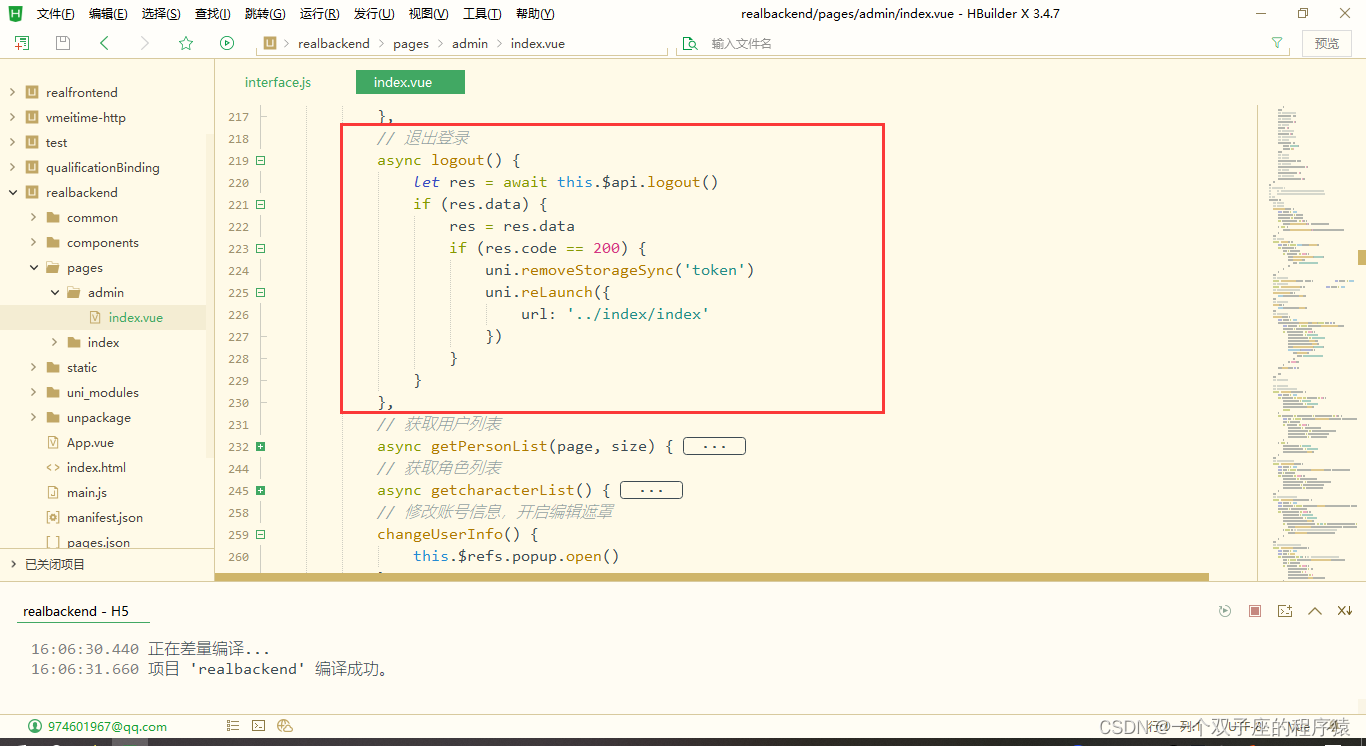Expand the index folder under pages
Screen dimensions: 1366x746
click(54, 342)
